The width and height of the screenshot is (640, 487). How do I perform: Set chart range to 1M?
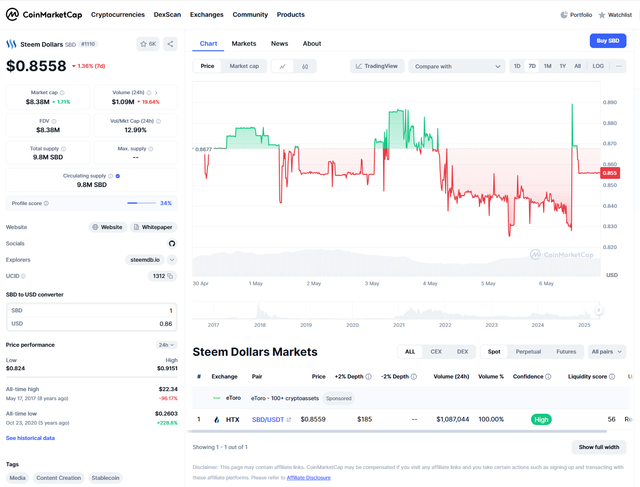point(548,66)
